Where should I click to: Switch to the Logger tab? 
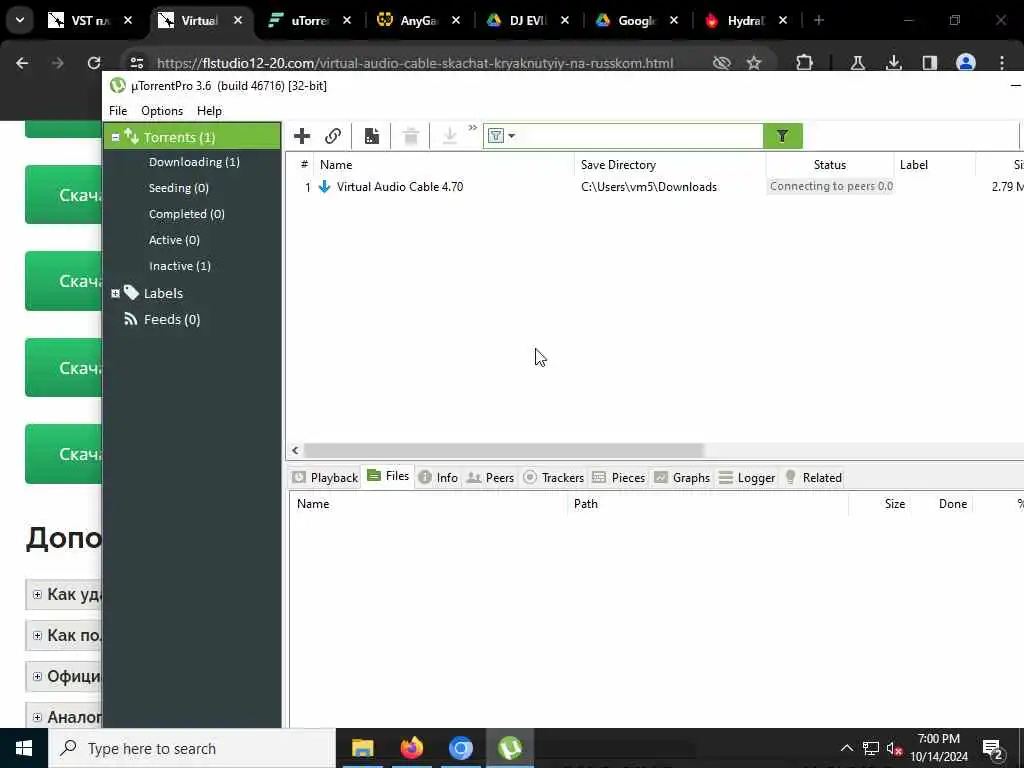pyautogui.click(x=746, y=477)
